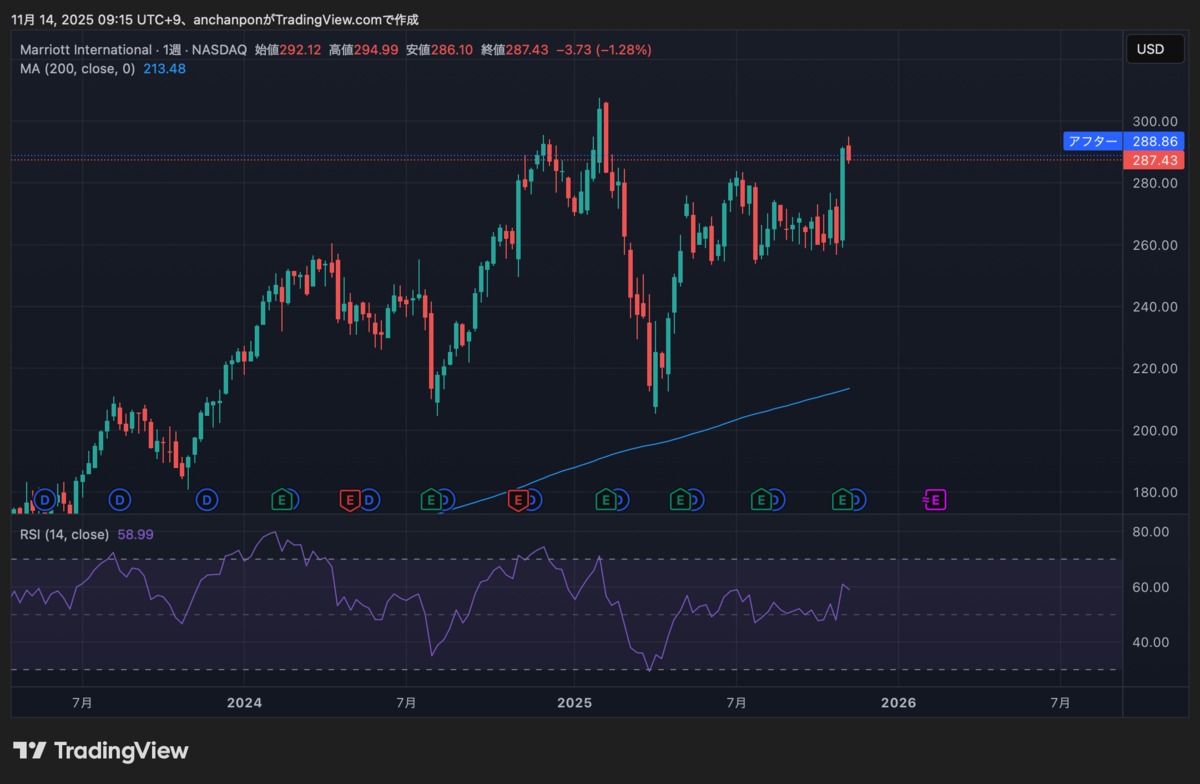
Task: Click the dividend D marker around November 2023
Action: 207,498
